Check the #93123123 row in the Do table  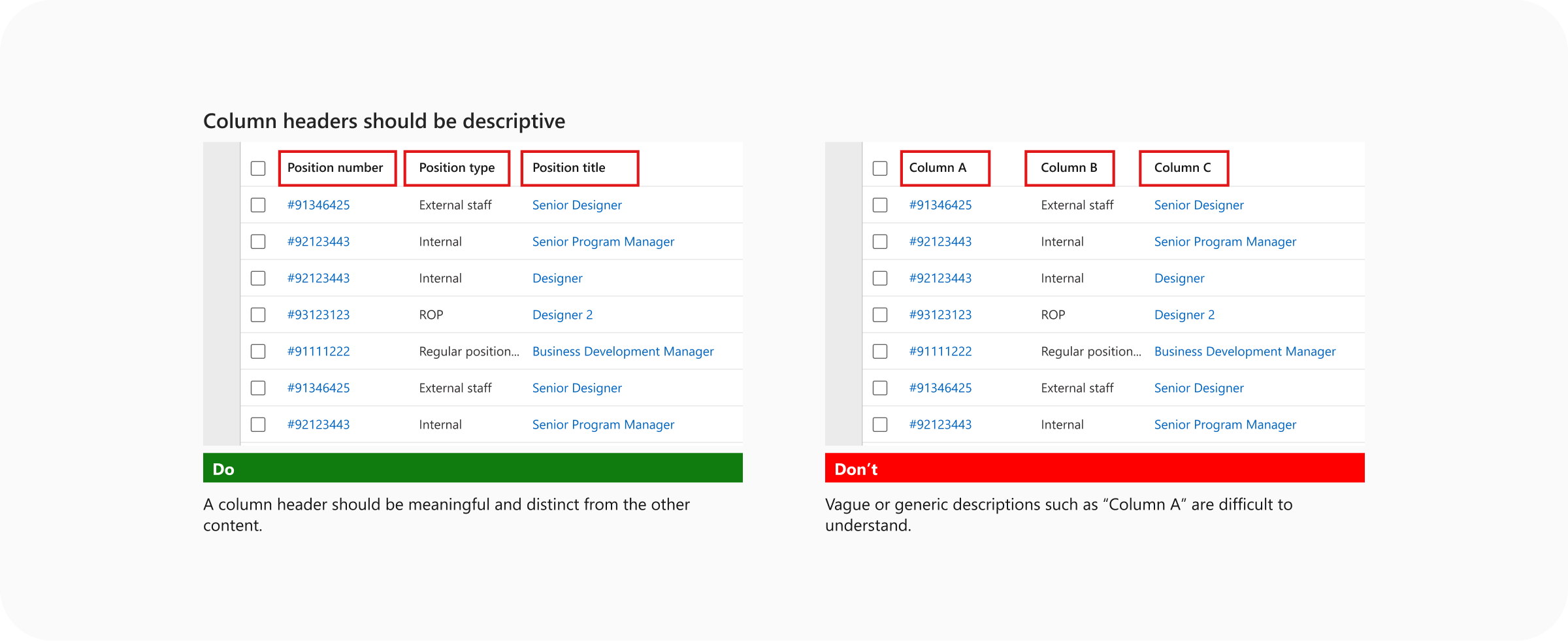pos(258,315)
